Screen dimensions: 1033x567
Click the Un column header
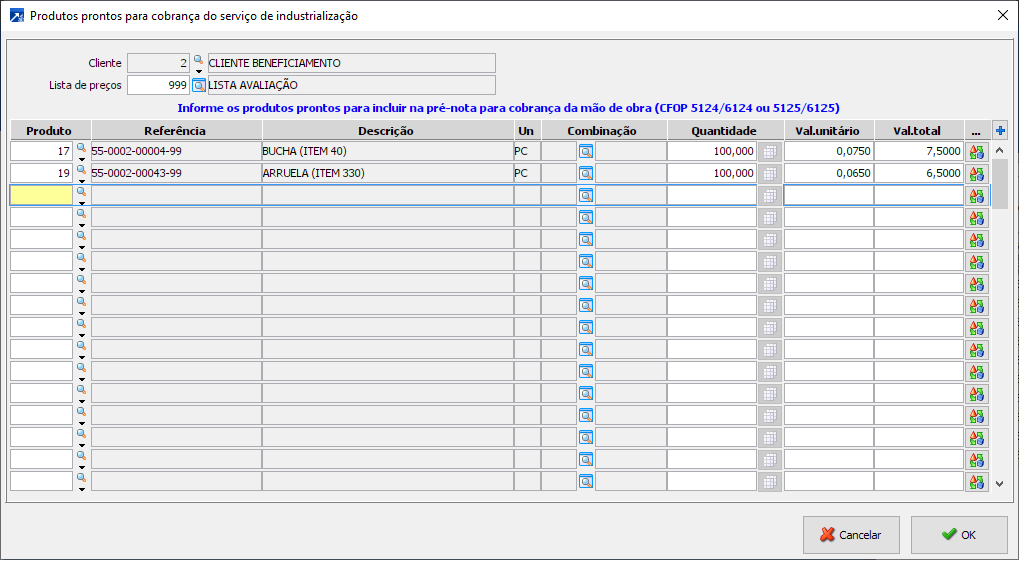pos(527,130)
